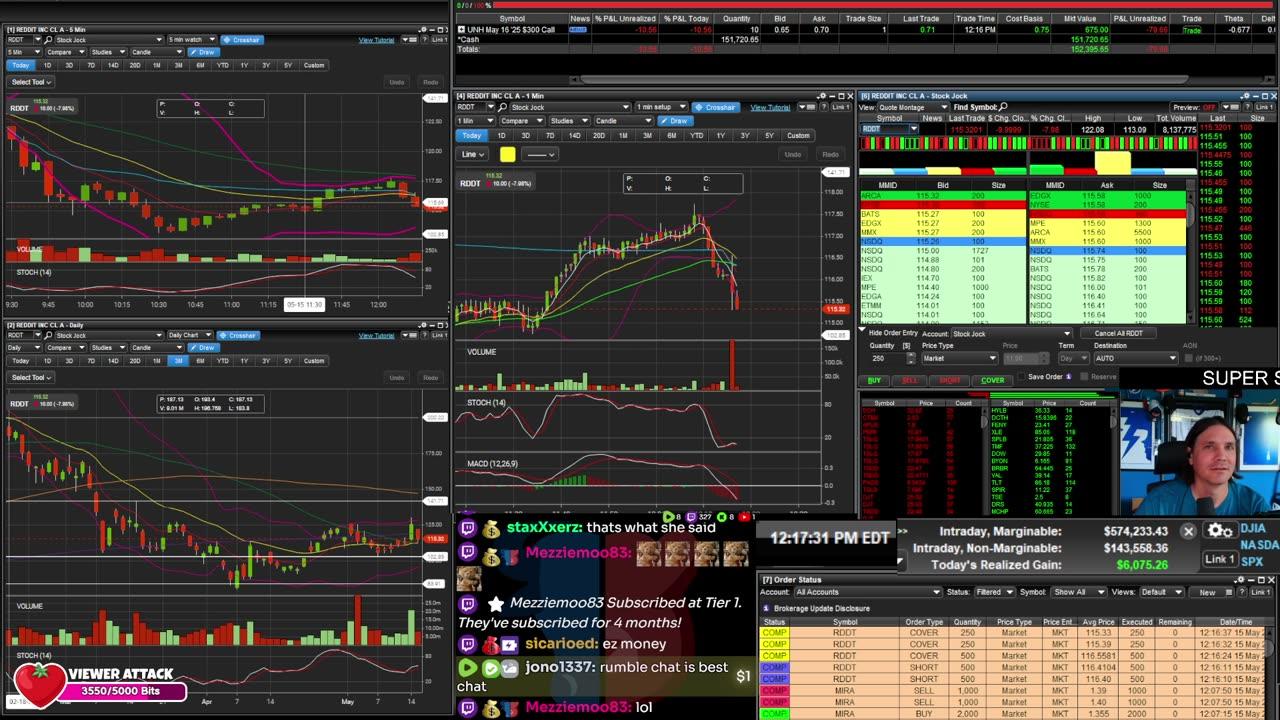Open line style dropdown beside yellow swatch
This screenshot has height=720, width=1280.
tap(541, 154)
